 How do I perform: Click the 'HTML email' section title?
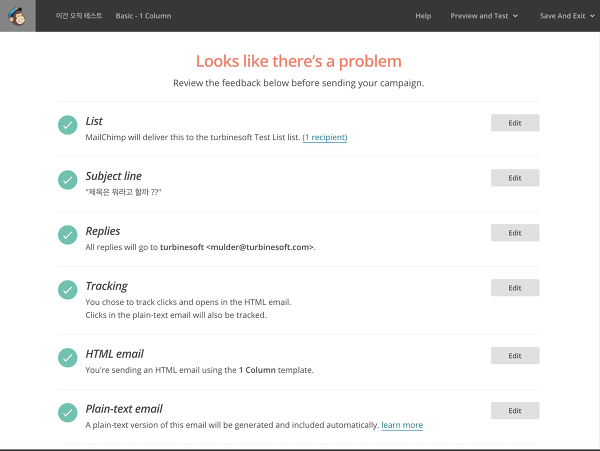pos(115,354)
